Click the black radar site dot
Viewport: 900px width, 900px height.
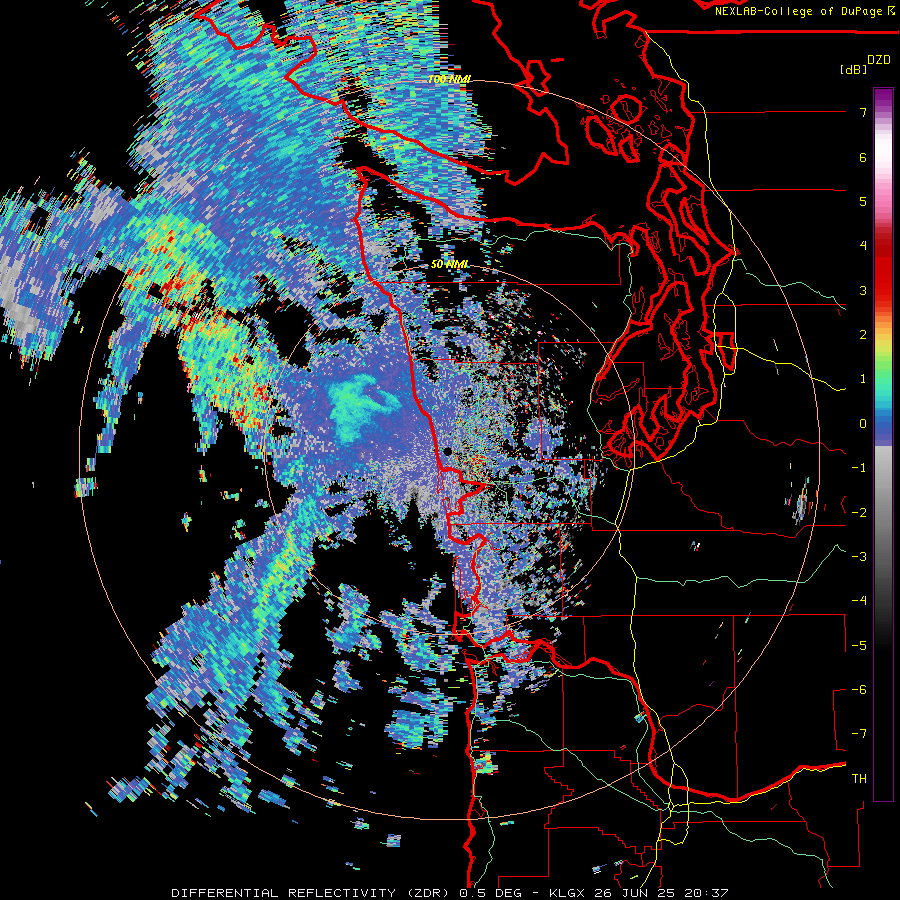point(448,452)
